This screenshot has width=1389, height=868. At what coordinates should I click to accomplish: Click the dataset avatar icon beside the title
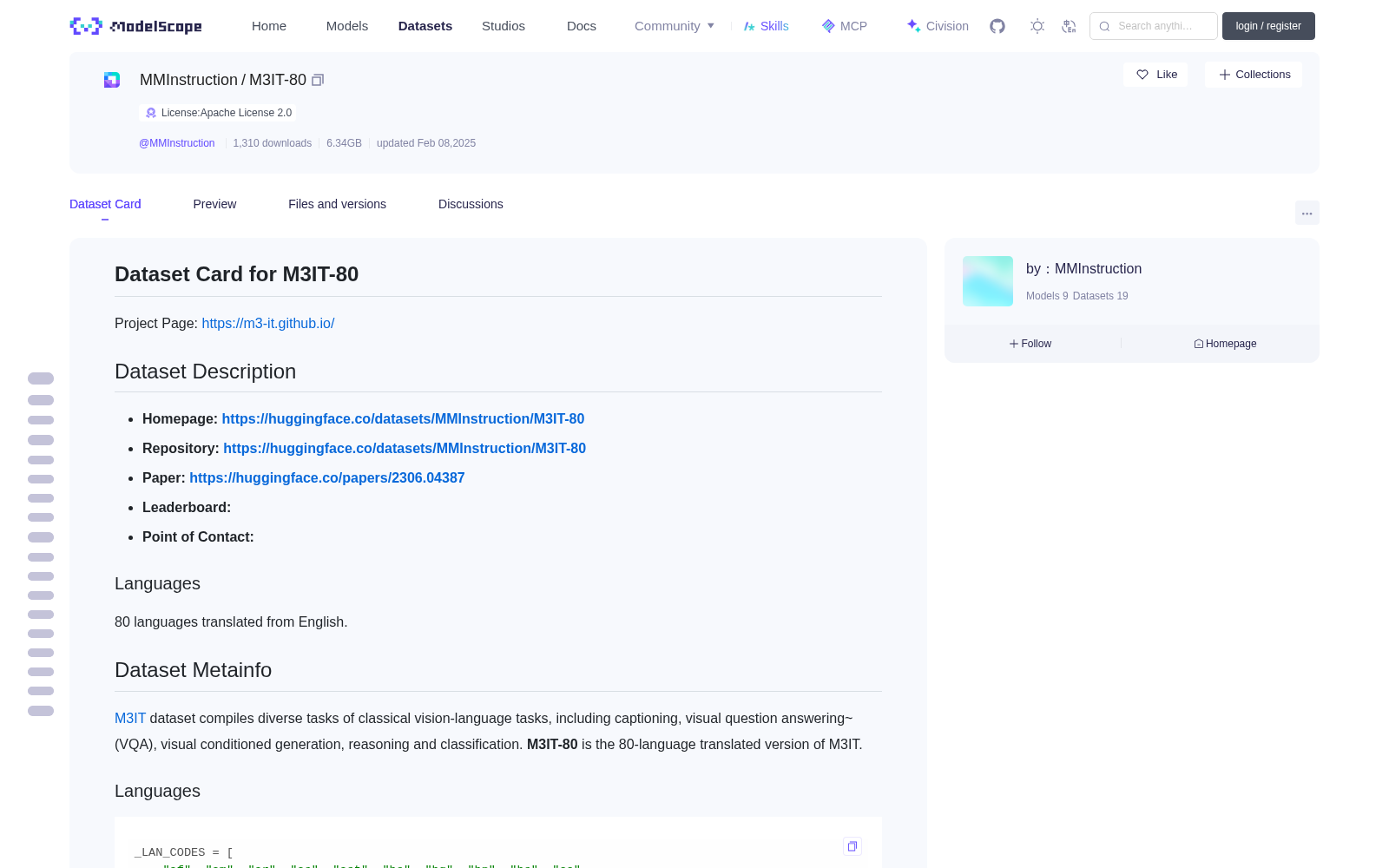112,80
